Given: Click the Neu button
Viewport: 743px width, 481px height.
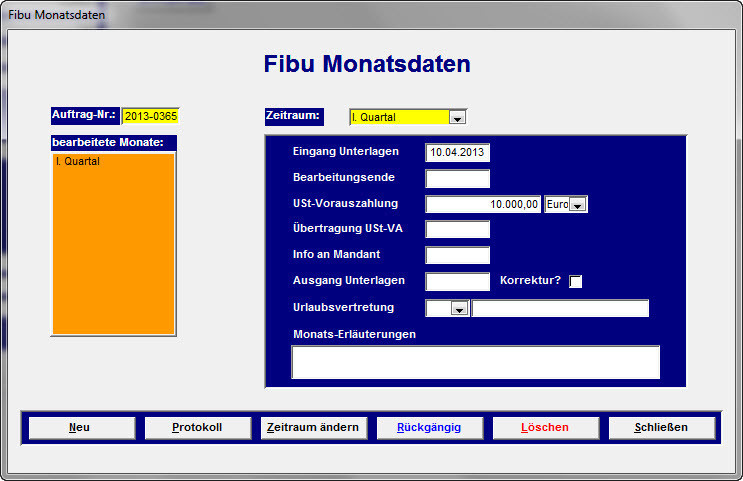Looking at the screenshot, I should pos(82,427).
